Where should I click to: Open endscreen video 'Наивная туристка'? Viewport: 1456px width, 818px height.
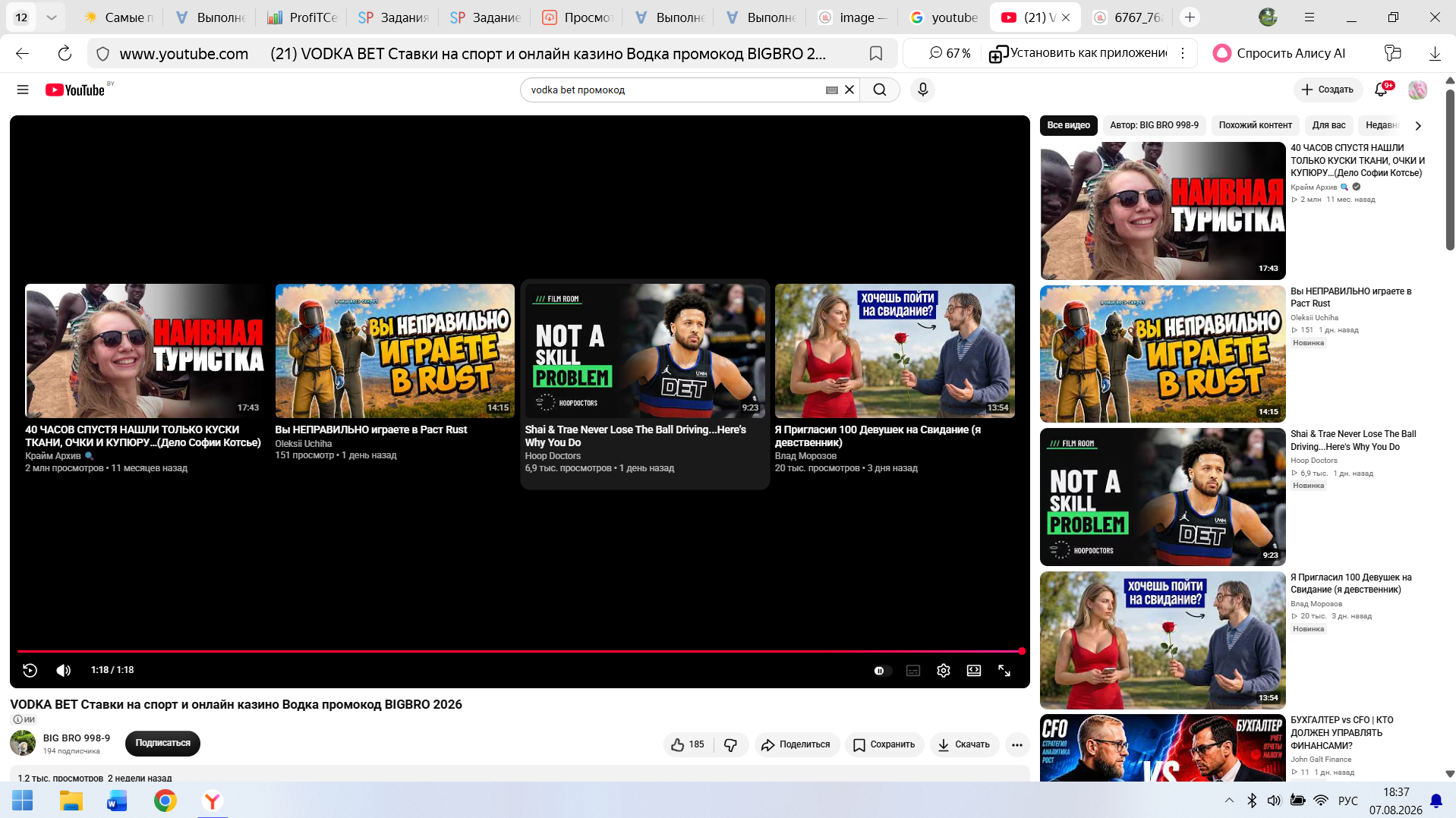pyautogui.click(x=144, y=351)
